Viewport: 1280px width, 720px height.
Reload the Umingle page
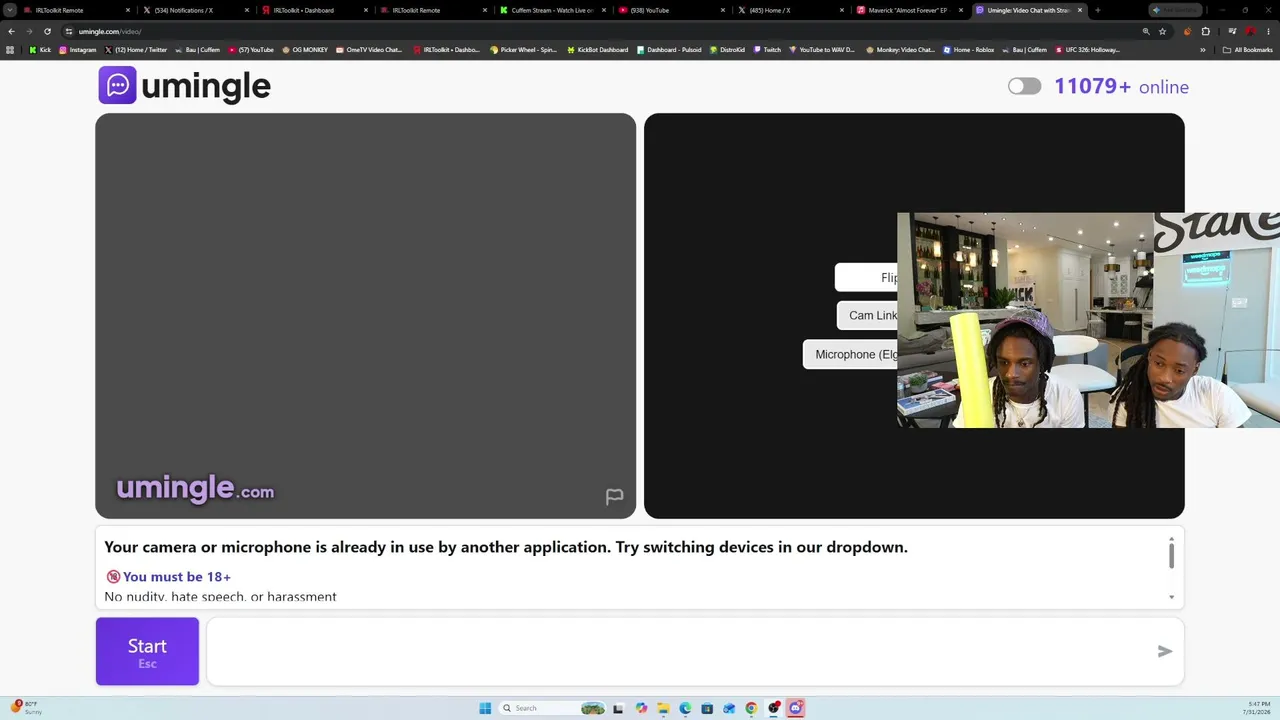47,31
